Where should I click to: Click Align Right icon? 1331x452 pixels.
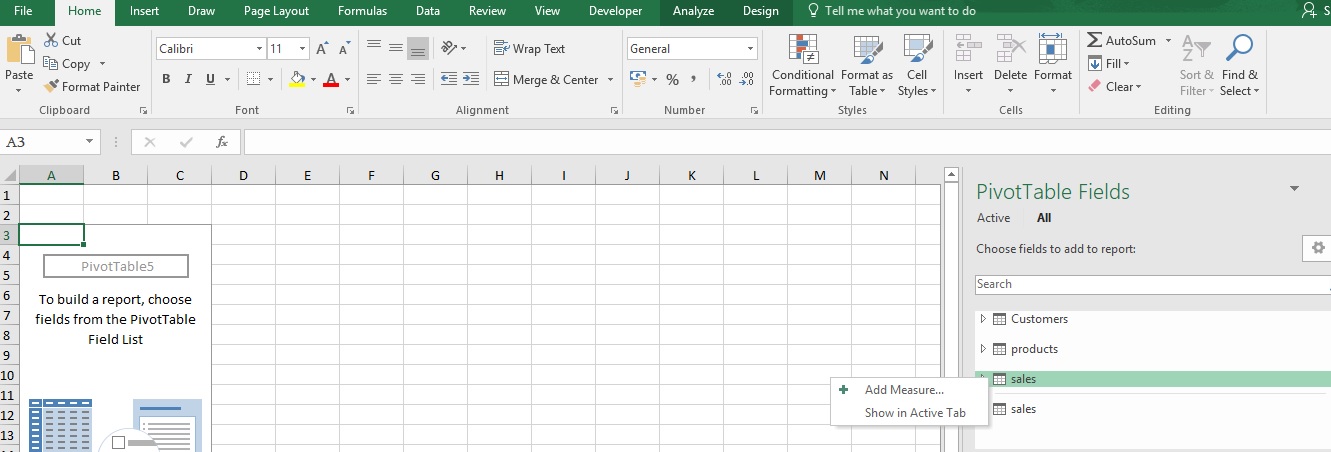[x=419, y=79]
